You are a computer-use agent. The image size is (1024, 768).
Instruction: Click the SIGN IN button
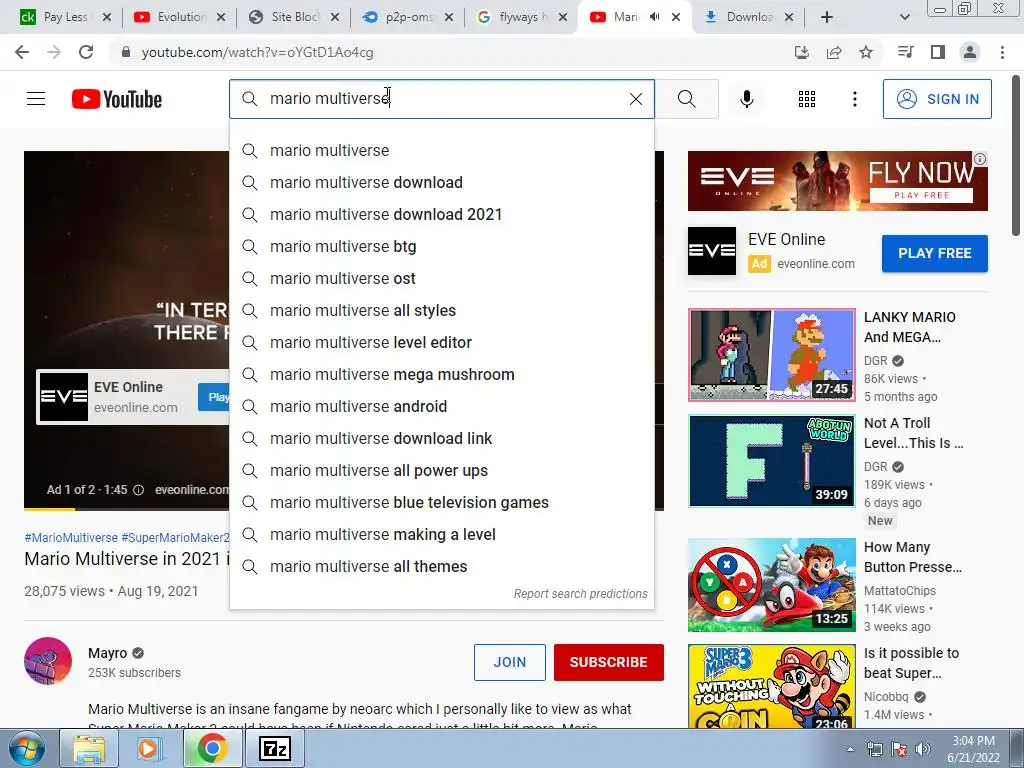(x=937, y=99)
